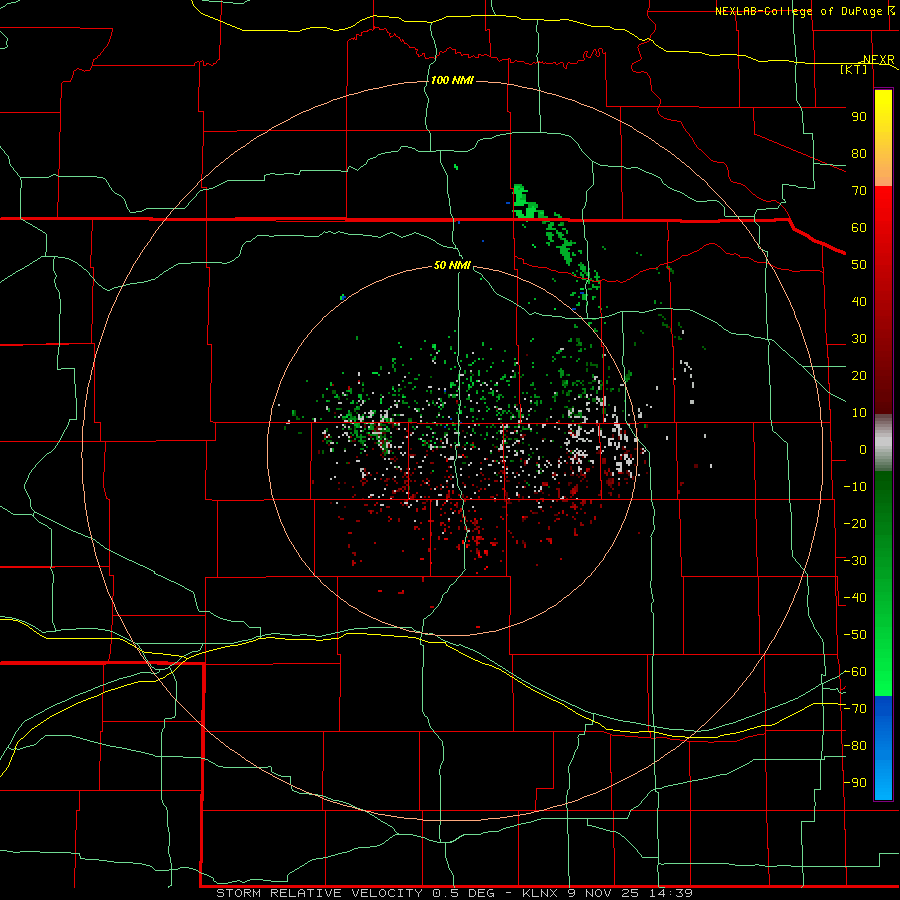
Task: Click the -40 value on the velocity scale
Action: pos(855,598)
